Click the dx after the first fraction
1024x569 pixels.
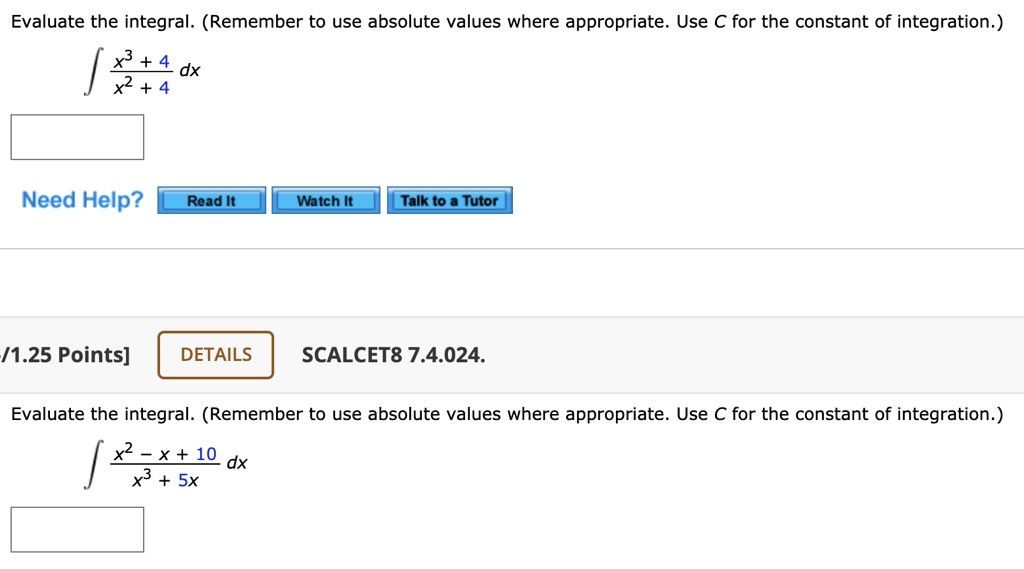tap(190, 70)
